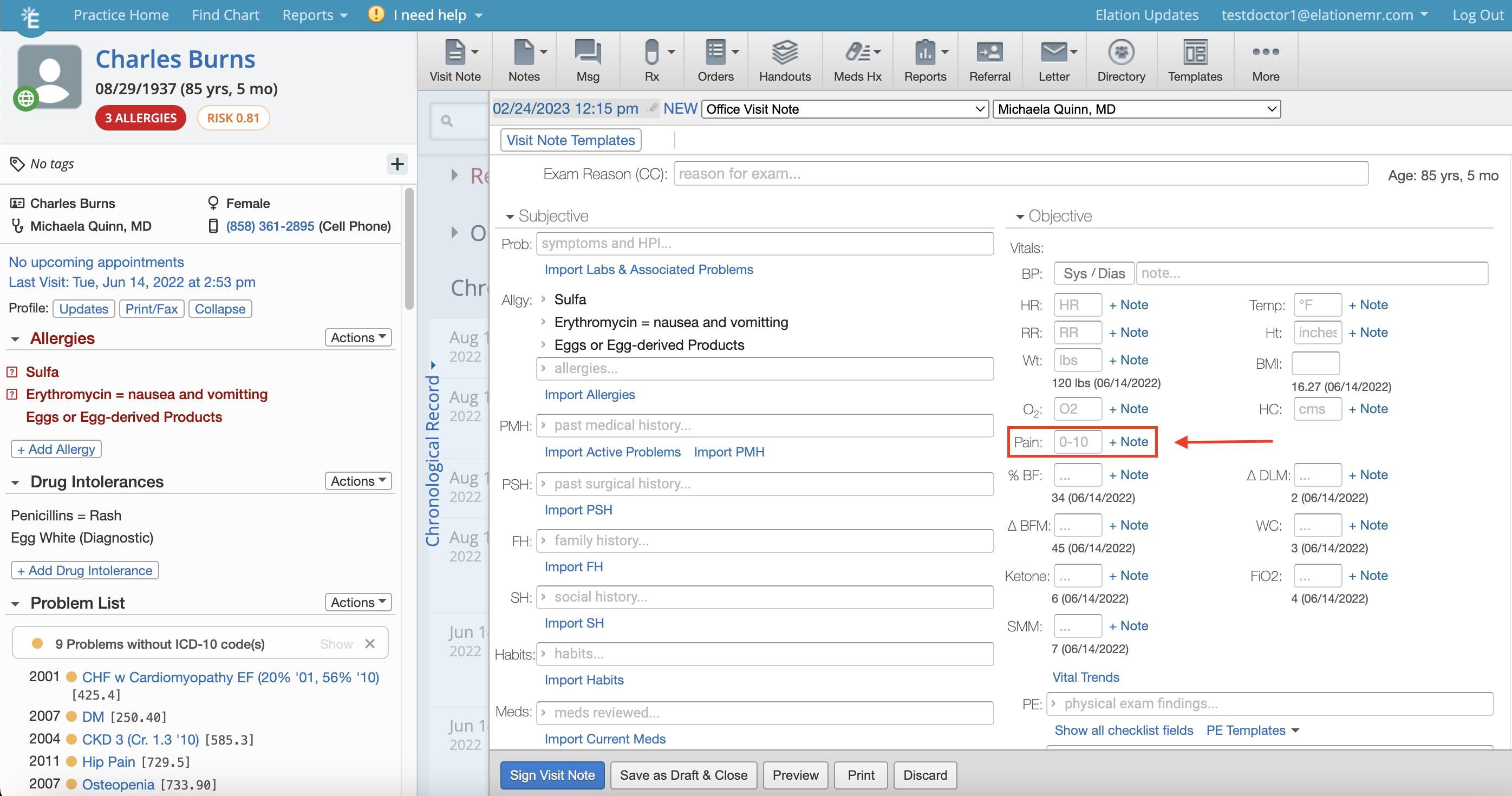
Task: Go to Find Chart in navigation
Action: click(225, 15)
